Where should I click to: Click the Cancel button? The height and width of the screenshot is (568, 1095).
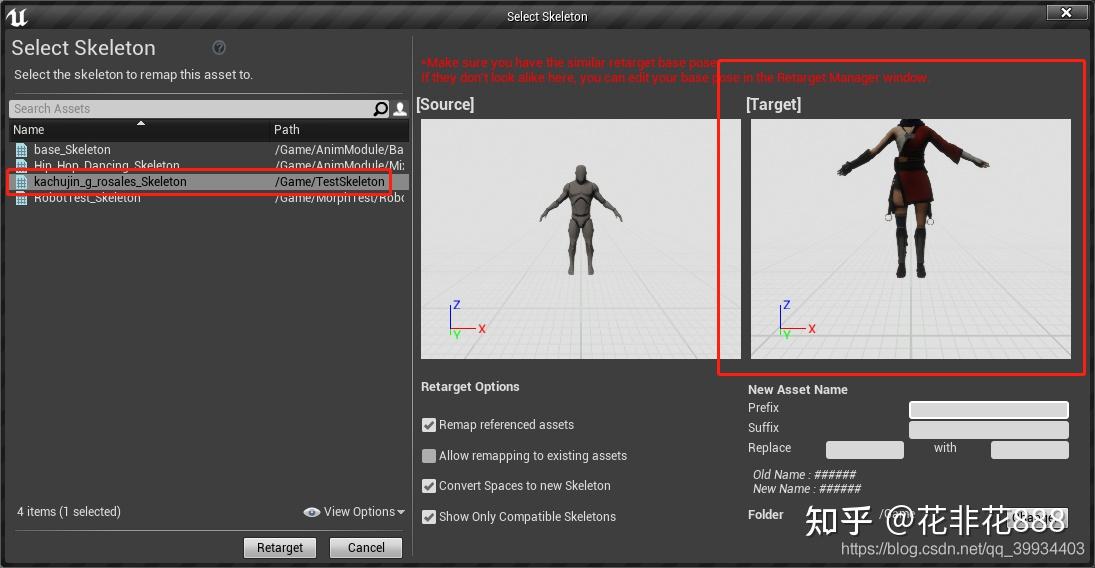(x=366, y=548)
